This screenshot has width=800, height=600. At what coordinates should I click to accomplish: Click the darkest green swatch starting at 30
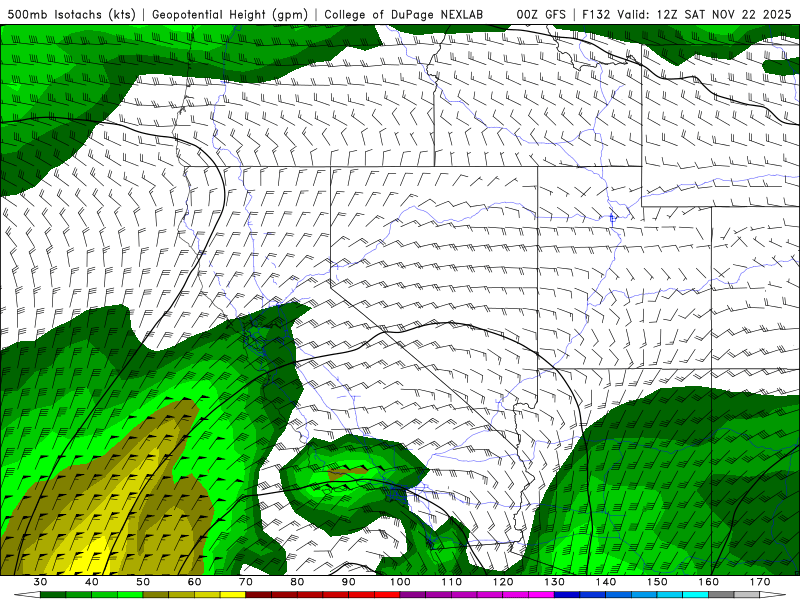tap(53, 595)
